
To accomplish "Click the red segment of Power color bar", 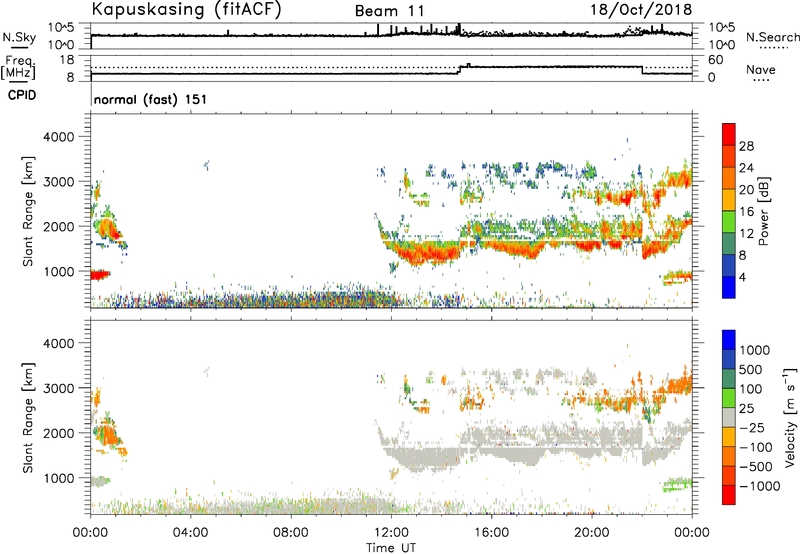I will 729,134.
